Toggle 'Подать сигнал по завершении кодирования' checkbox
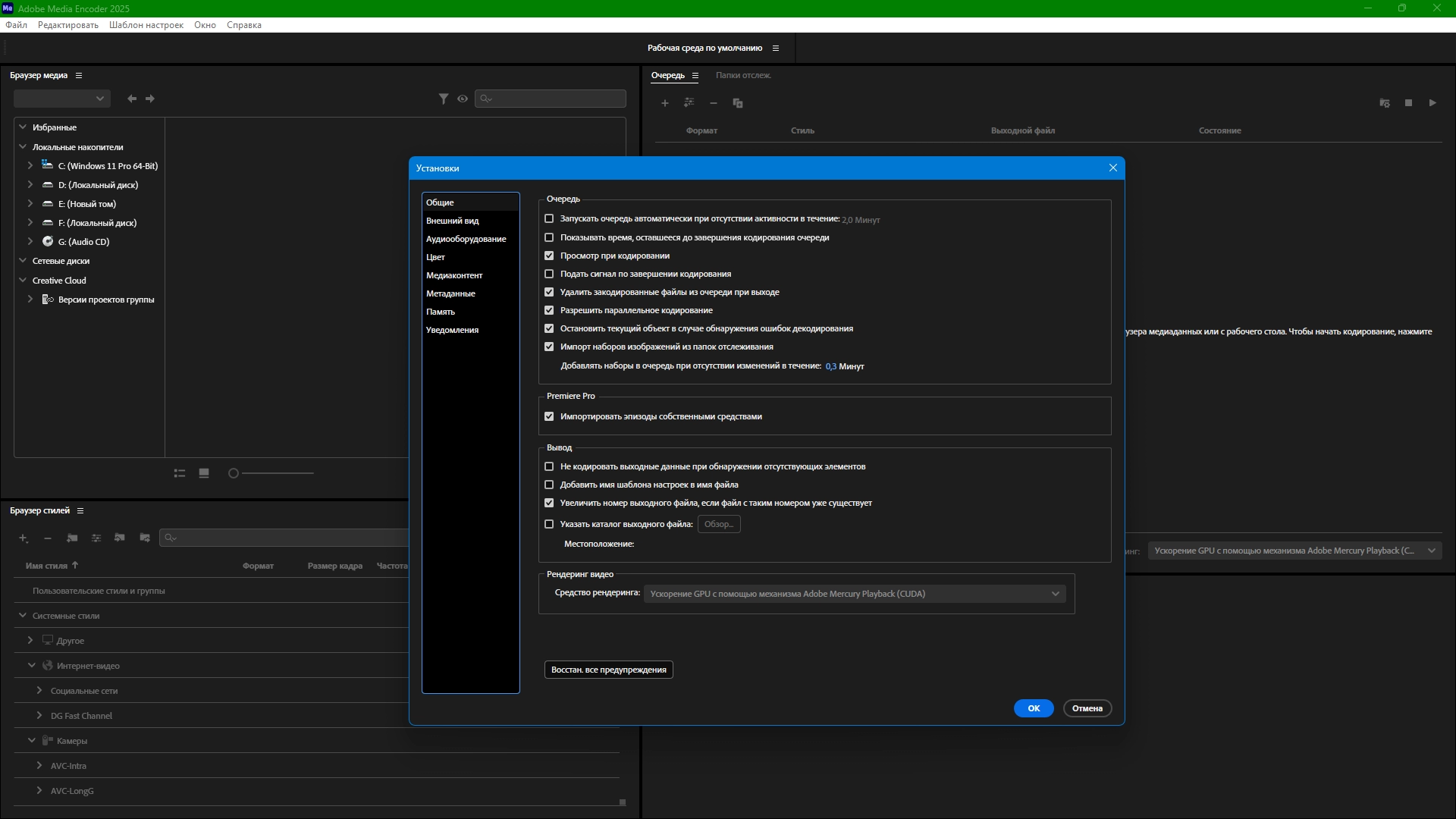 [549, 274]
